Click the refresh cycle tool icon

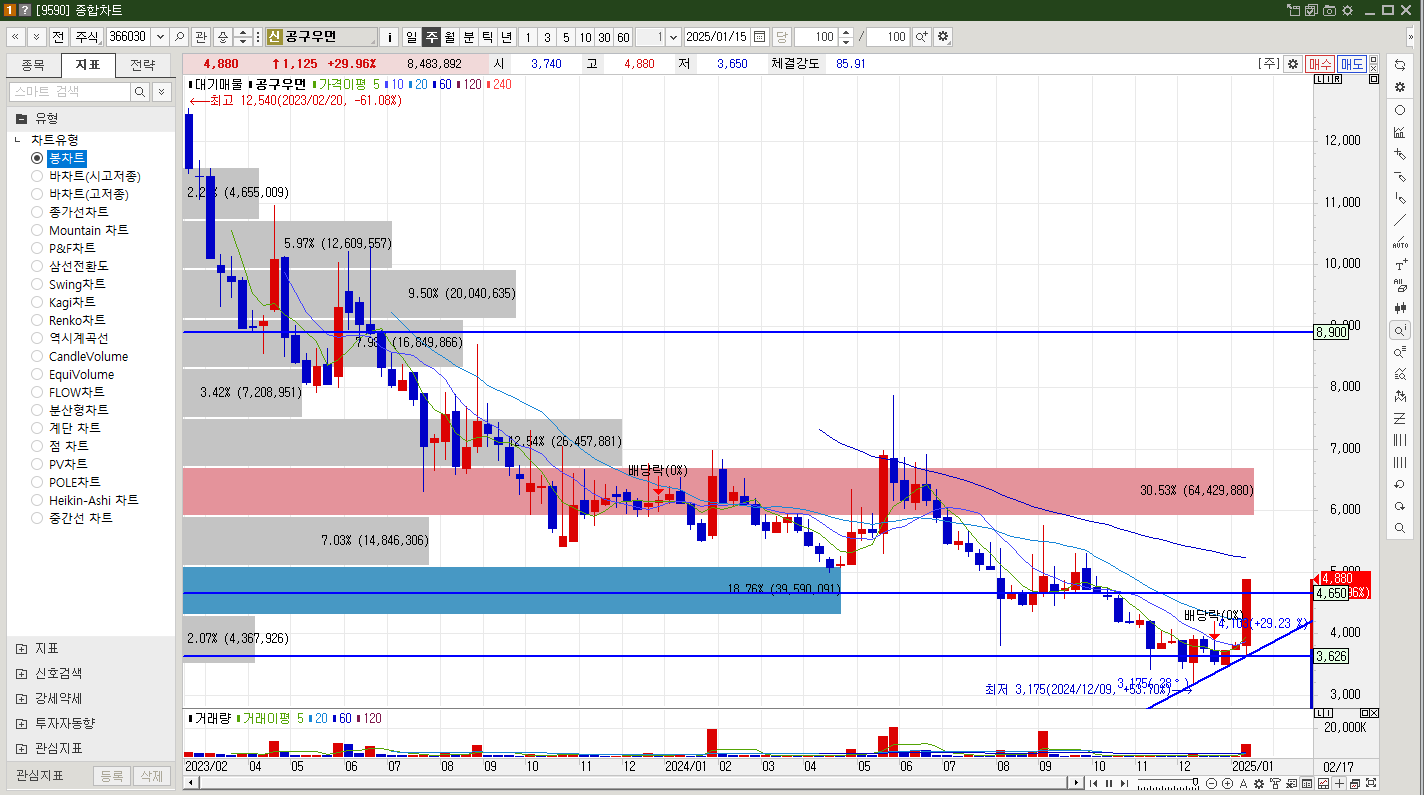pyautogui.click(x=1400, y=64)
